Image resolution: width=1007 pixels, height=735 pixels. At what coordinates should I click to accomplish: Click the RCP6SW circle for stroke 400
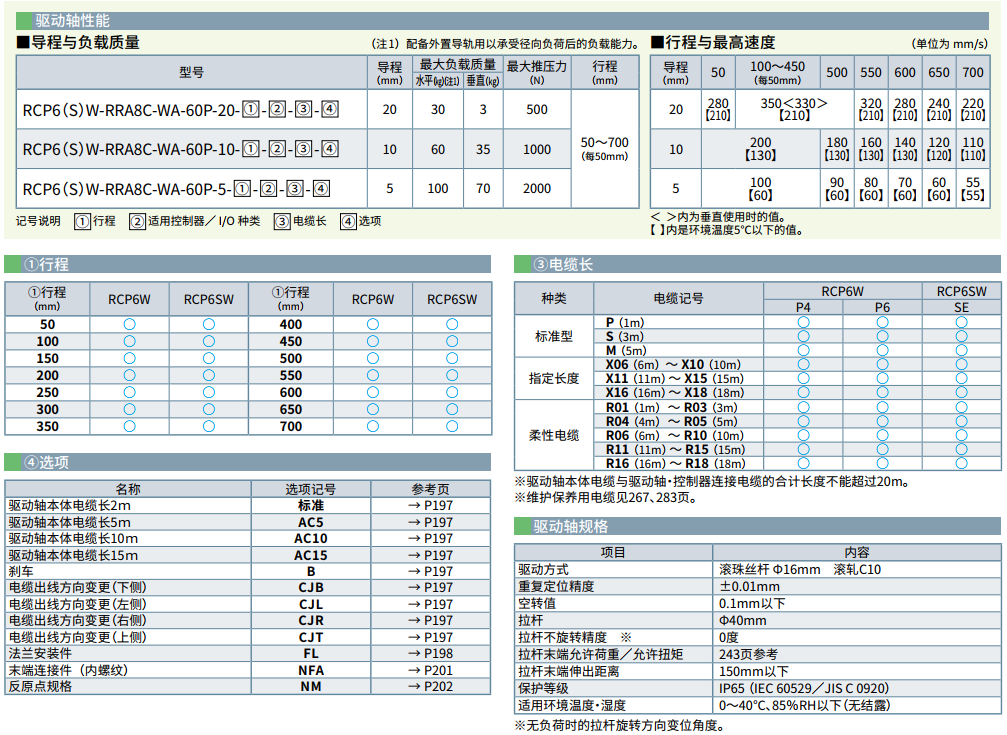pyautogui.click(x=452, y=324)
